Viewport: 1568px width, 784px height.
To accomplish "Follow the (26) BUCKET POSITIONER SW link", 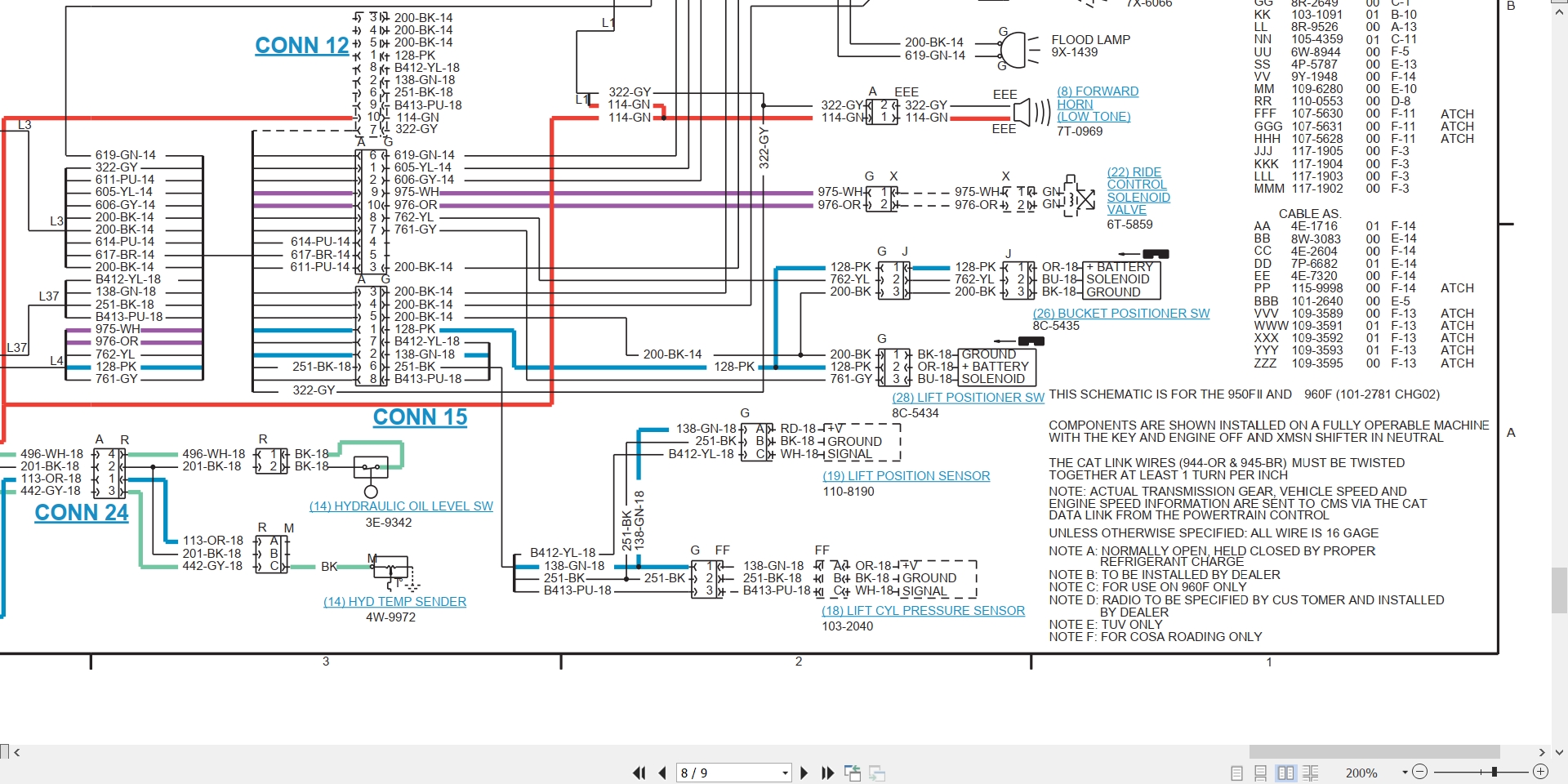I will point(1121,314).
